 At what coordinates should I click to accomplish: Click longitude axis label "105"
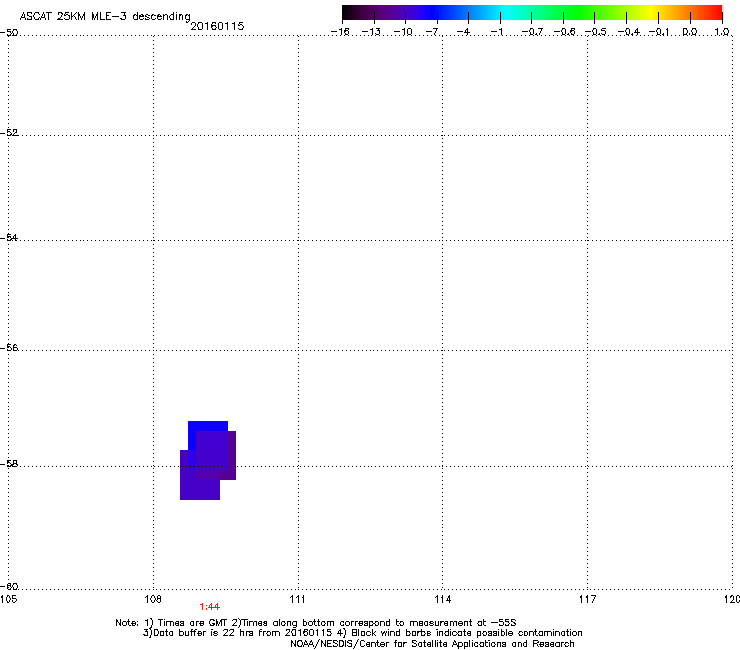(x=8, y=599)
